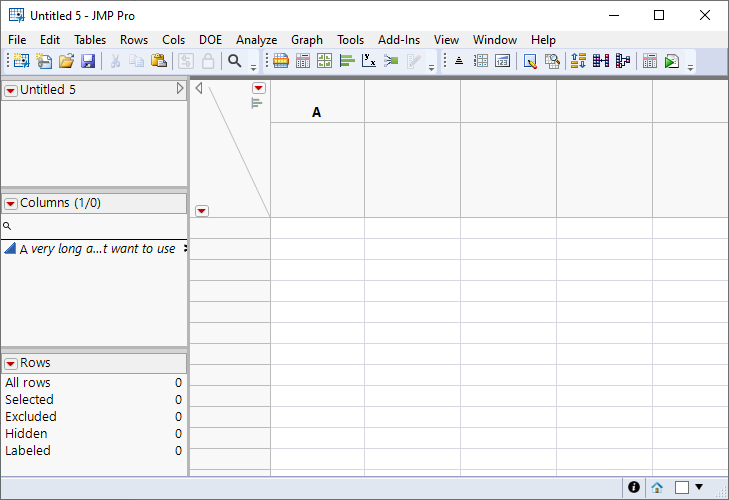Toggle the empty square box in status bar
729x500 pixels.
[682, 487]
